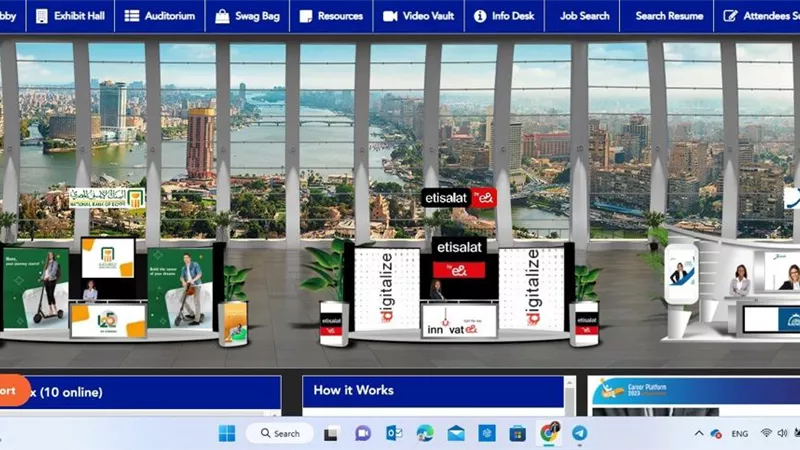Click the Video Vault camera icon

click(390, 16)
